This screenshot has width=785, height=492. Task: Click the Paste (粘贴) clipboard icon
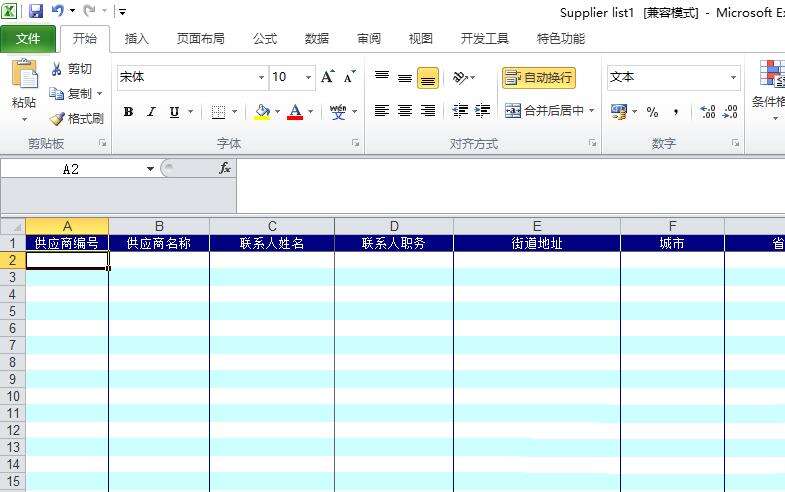pyautogui.click(x=25, y=74)
